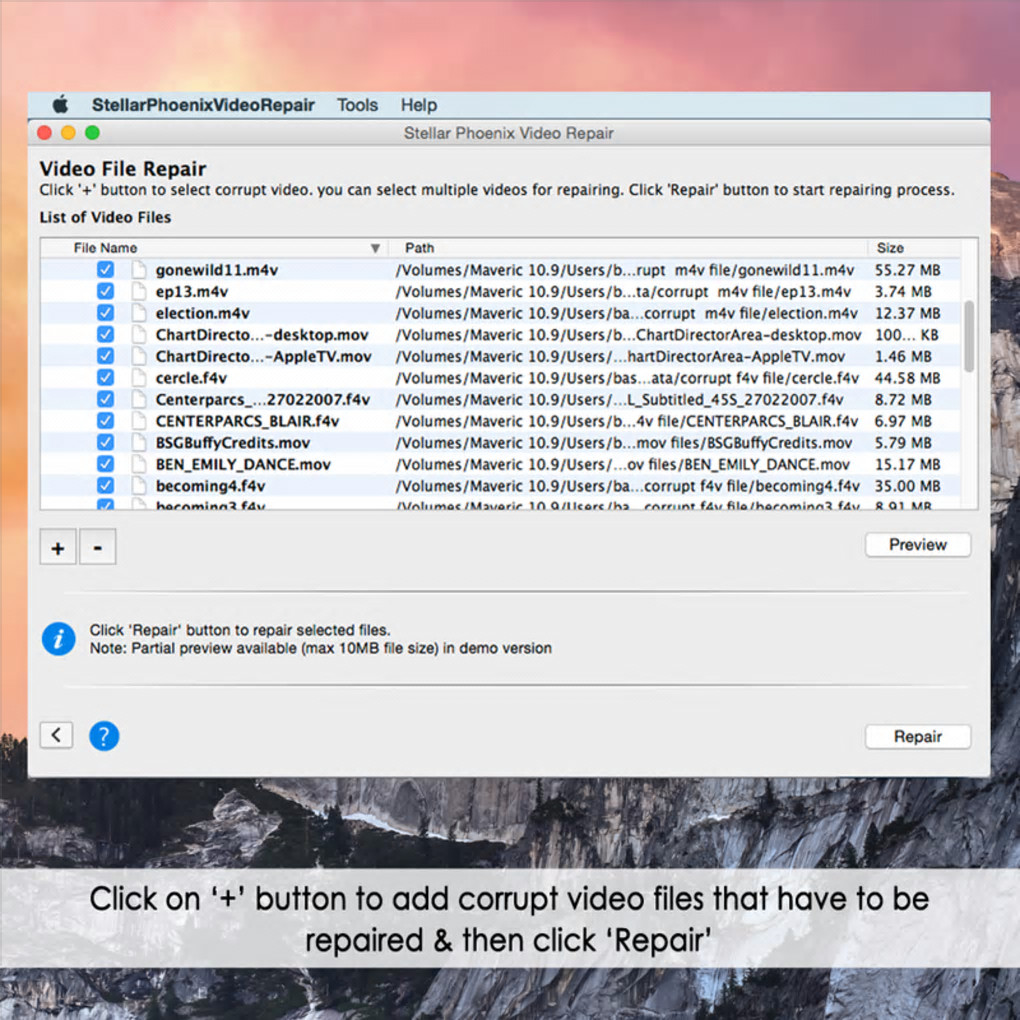Click the ChartDirecto...-AppleTV.mov file icon
Viewport: 1020px width, 1020px height.
[139, 356]
